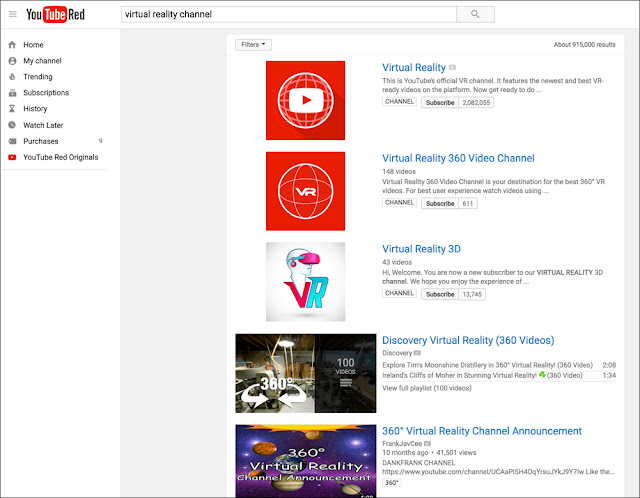Click the 611 subscriber count
Screen dimensions: 640x498
[468, 203]
